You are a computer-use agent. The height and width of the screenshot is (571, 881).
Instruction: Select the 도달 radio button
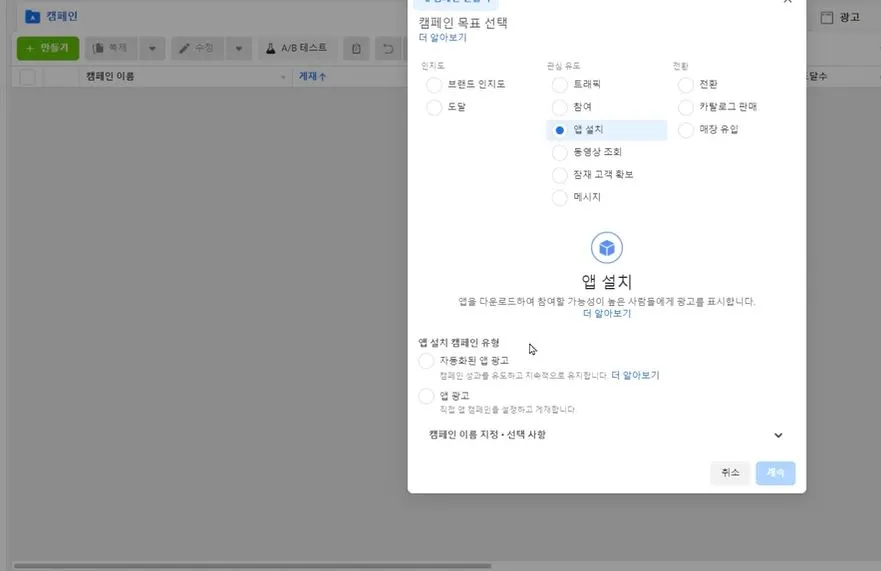pos(434,107)
